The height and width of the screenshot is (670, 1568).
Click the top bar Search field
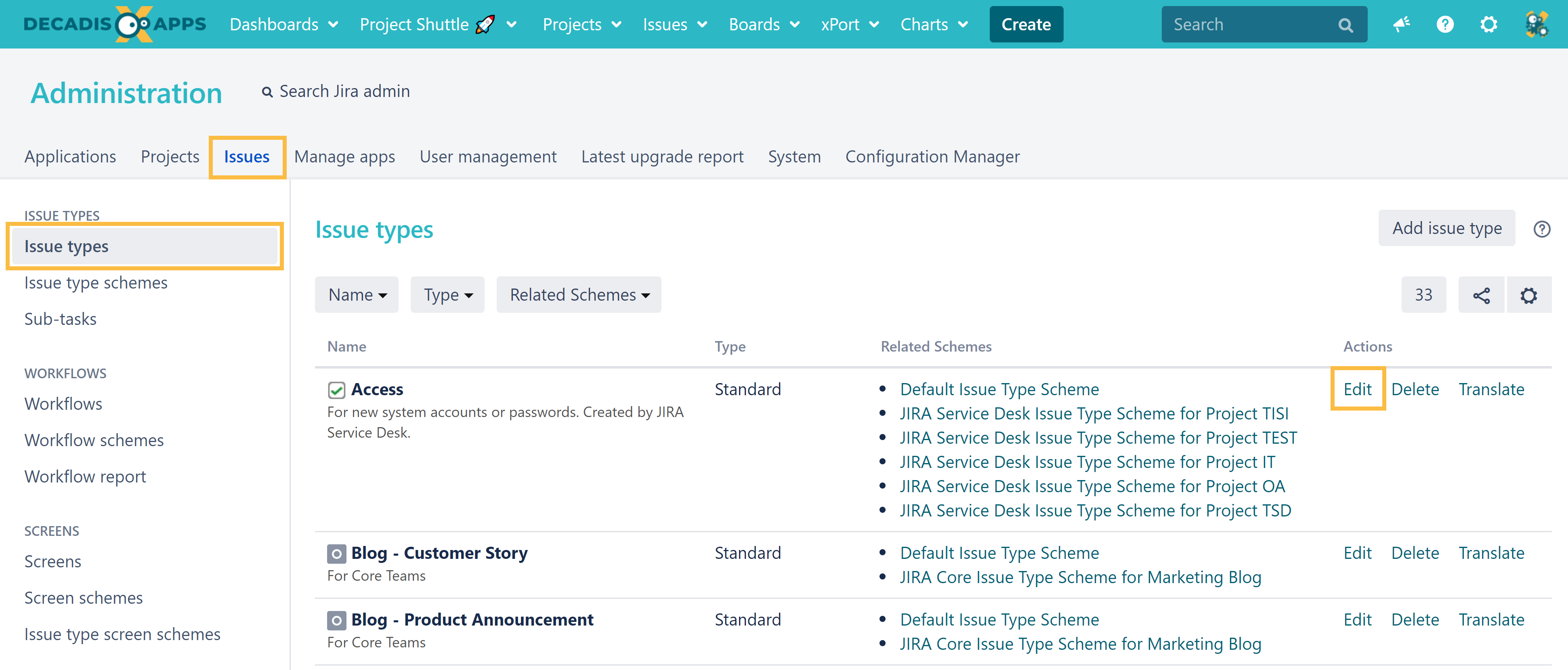click(1264, 25)
